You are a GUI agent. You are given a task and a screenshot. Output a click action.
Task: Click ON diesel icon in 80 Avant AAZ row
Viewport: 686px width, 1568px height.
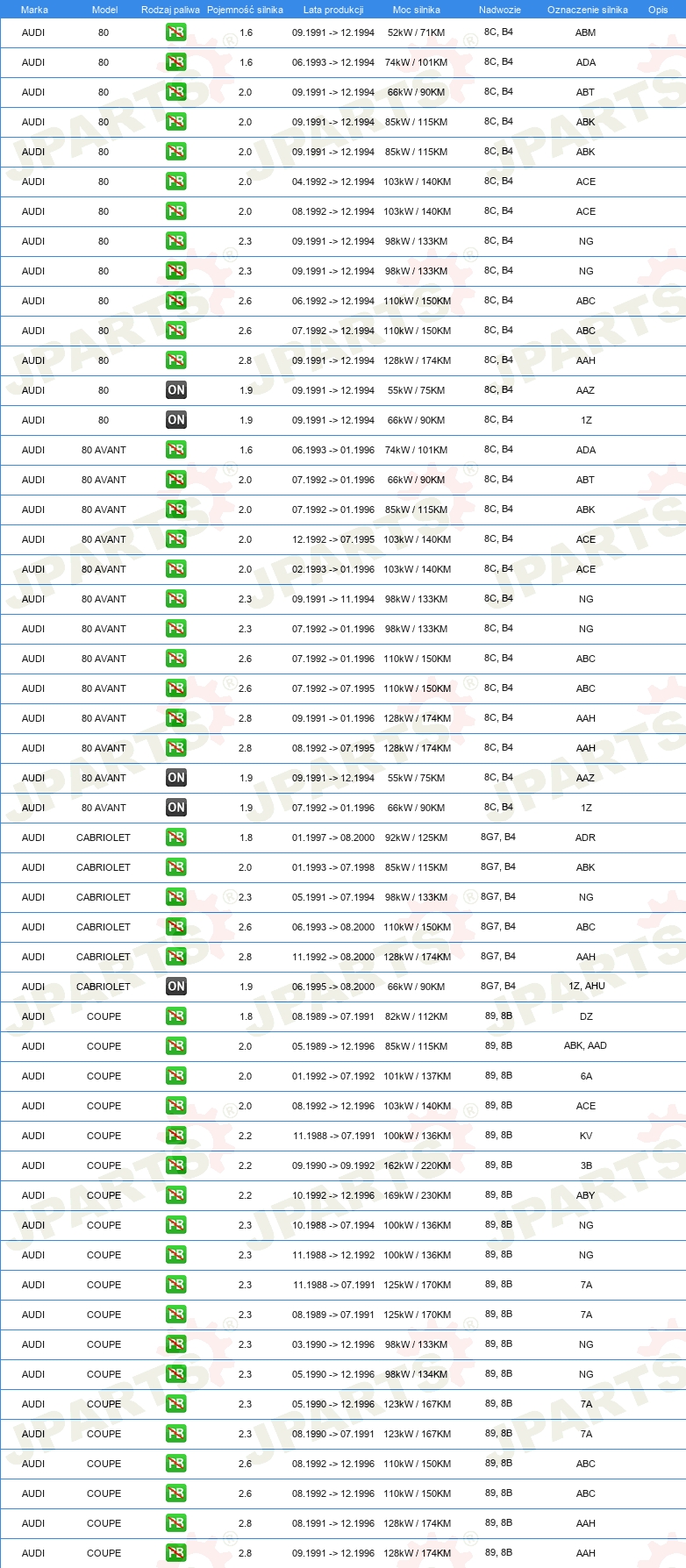(x=176, y=778)
